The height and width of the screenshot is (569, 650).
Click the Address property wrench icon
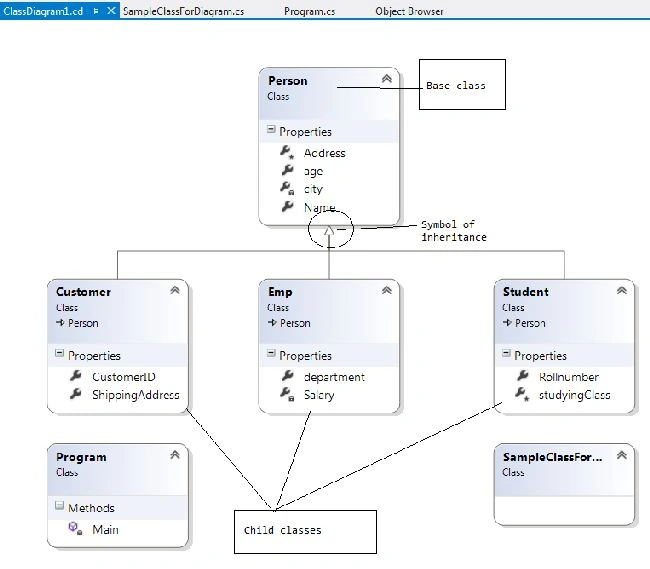(287, 152)
